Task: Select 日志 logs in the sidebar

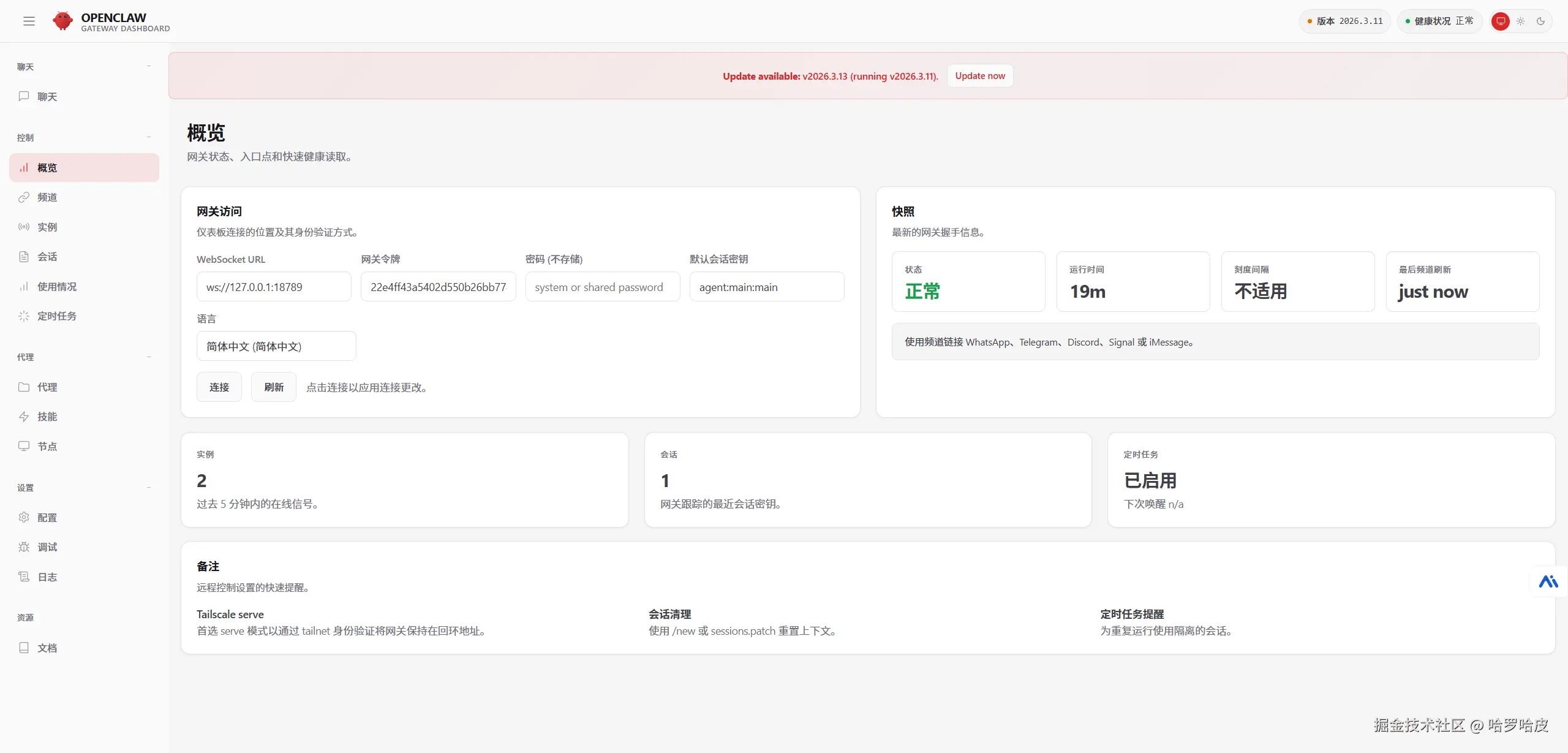Action: click(x=47, y=577)
